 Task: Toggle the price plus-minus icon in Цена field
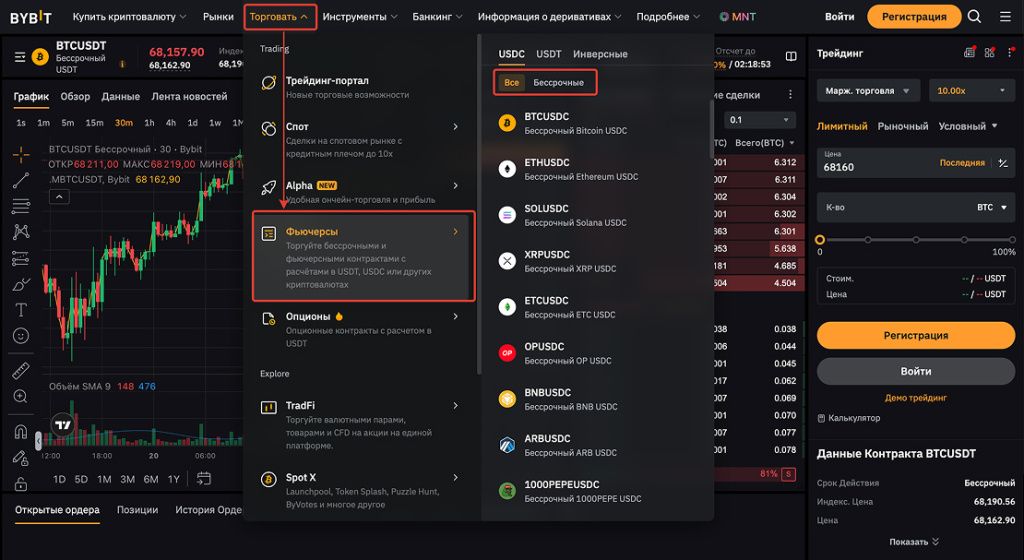coord(1003,163)
